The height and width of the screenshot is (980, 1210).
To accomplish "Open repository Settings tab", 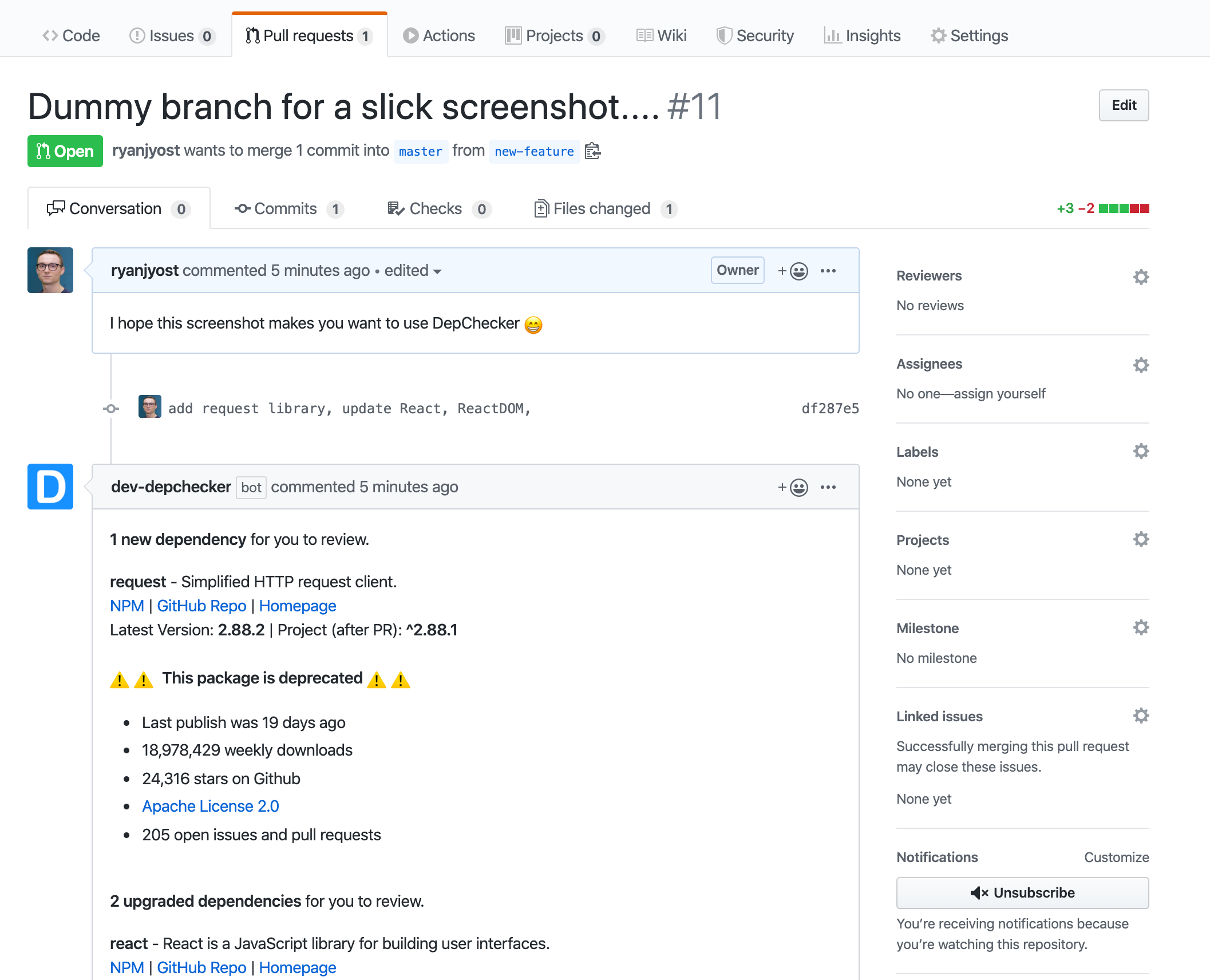I will 969,35.
